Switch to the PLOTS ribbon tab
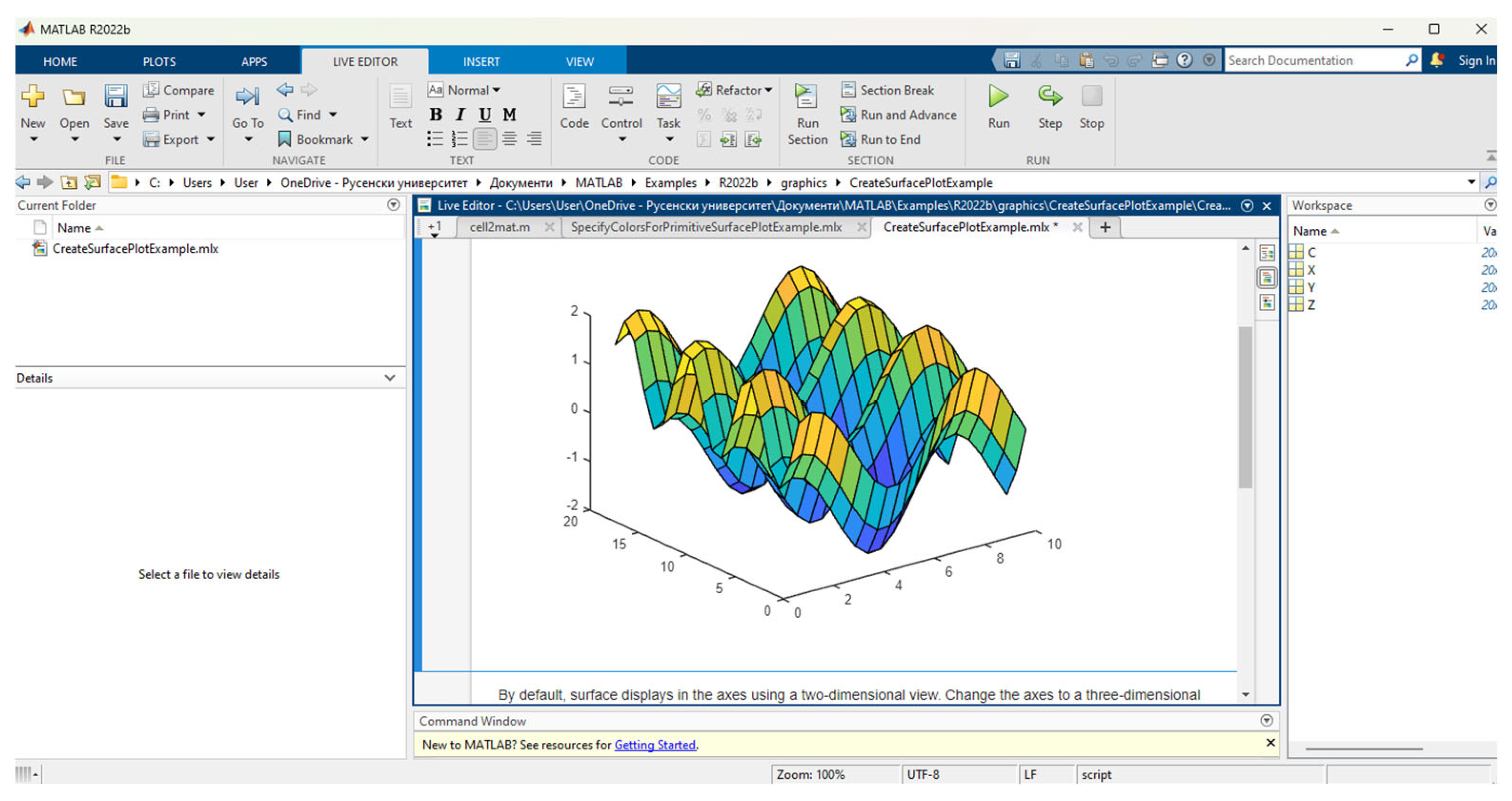 coord(159,61)
